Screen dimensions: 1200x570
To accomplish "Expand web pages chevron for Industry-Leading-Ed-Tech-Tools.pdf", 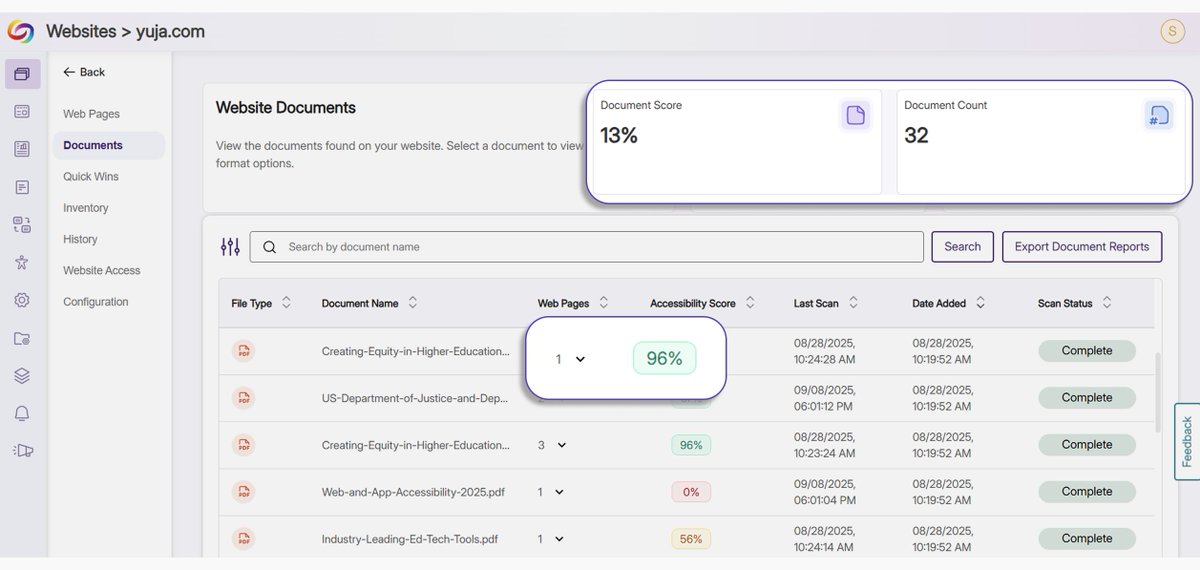I will tap(559, 539).
